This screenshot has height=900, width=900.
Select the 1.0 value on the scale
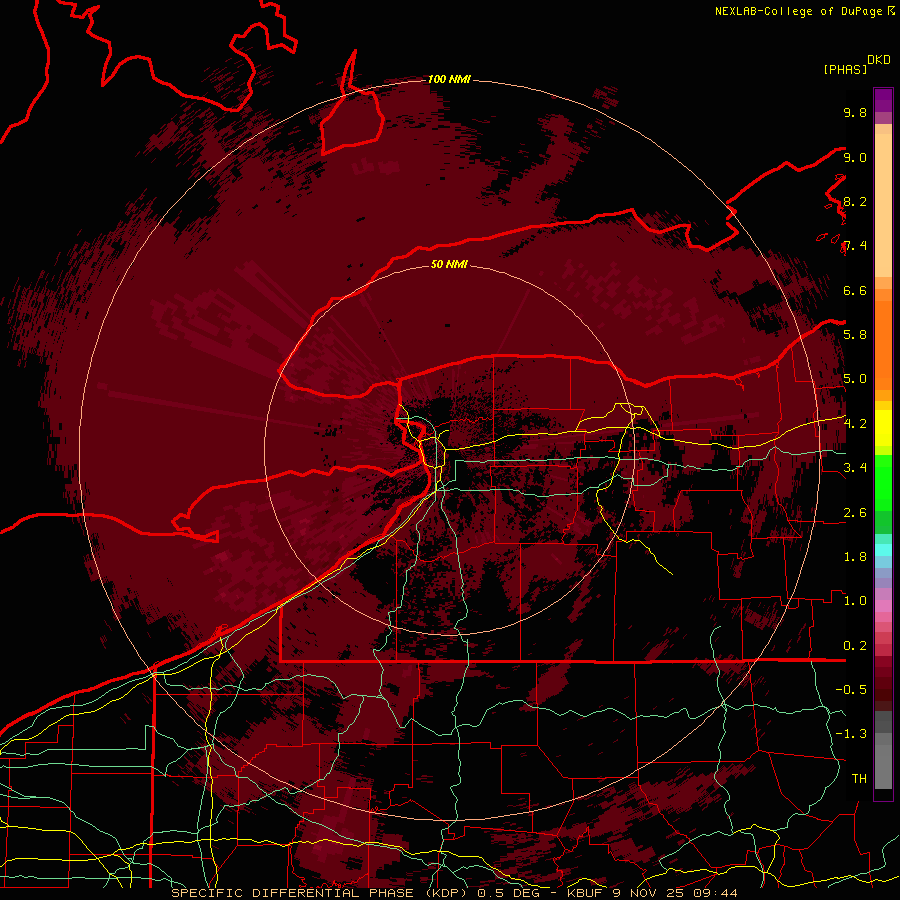click(x=855, y=601)
